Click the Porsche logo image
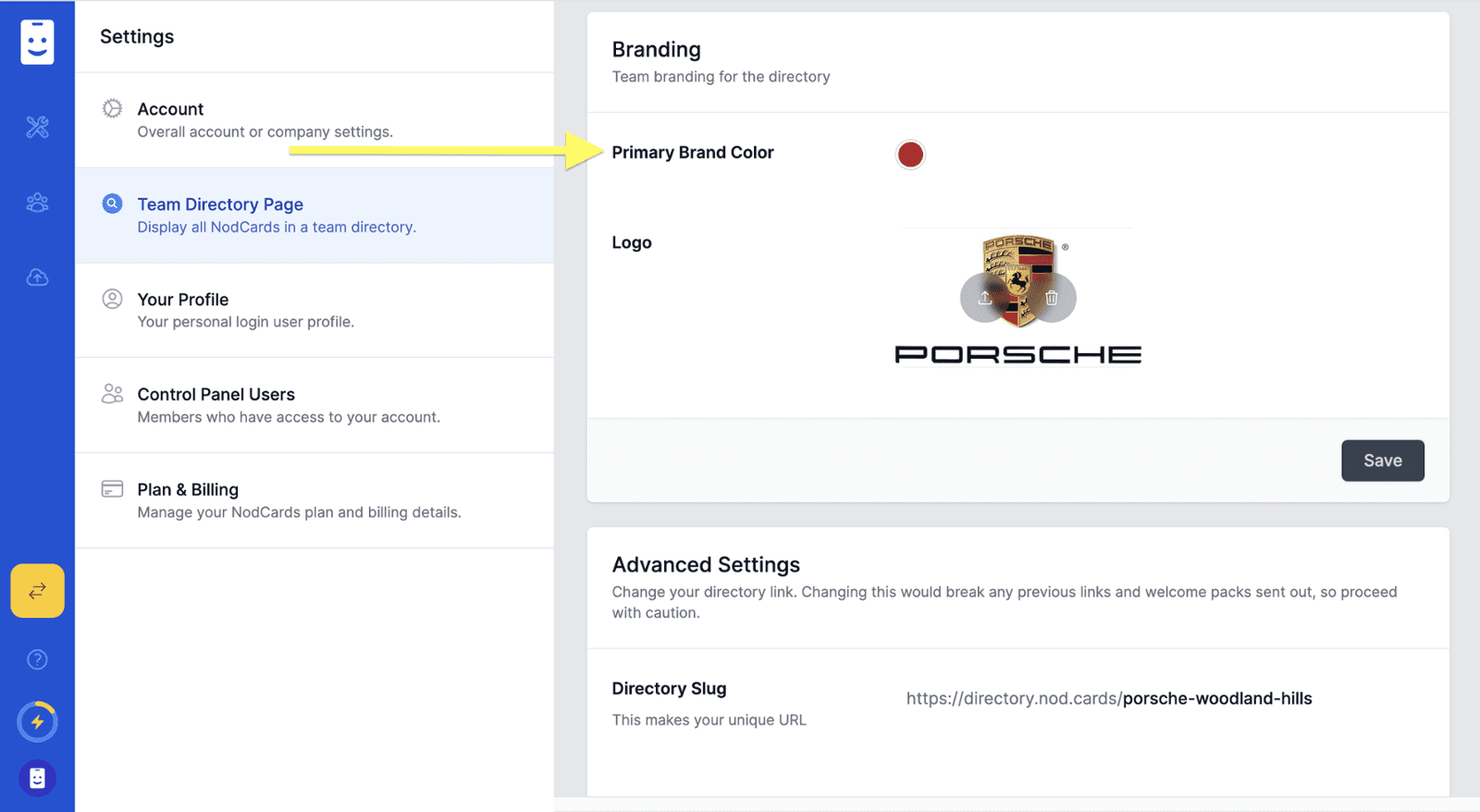Screen dimensions: 1480x812 tap(1017, 298)
